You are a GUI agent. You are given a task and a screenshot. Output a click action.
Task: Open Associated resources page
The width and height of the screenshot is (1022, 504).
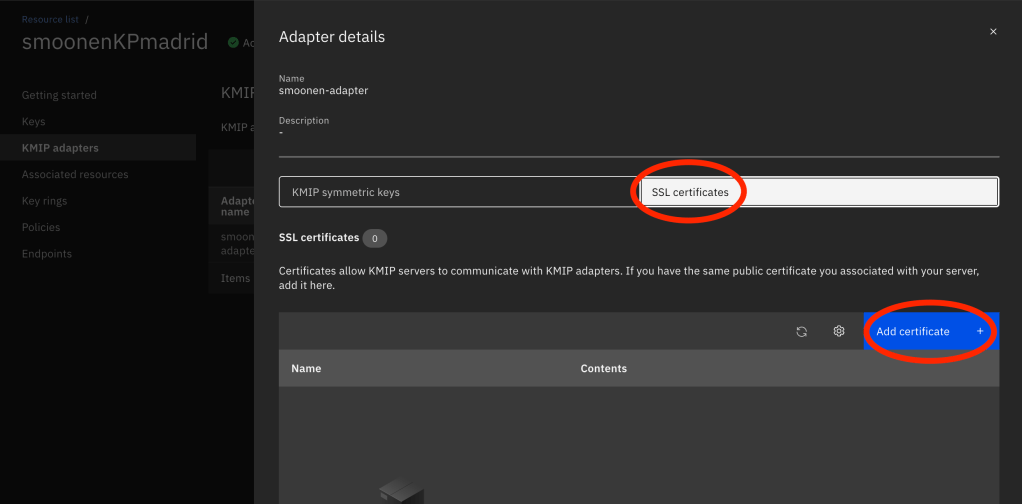[x=75, y=174]
